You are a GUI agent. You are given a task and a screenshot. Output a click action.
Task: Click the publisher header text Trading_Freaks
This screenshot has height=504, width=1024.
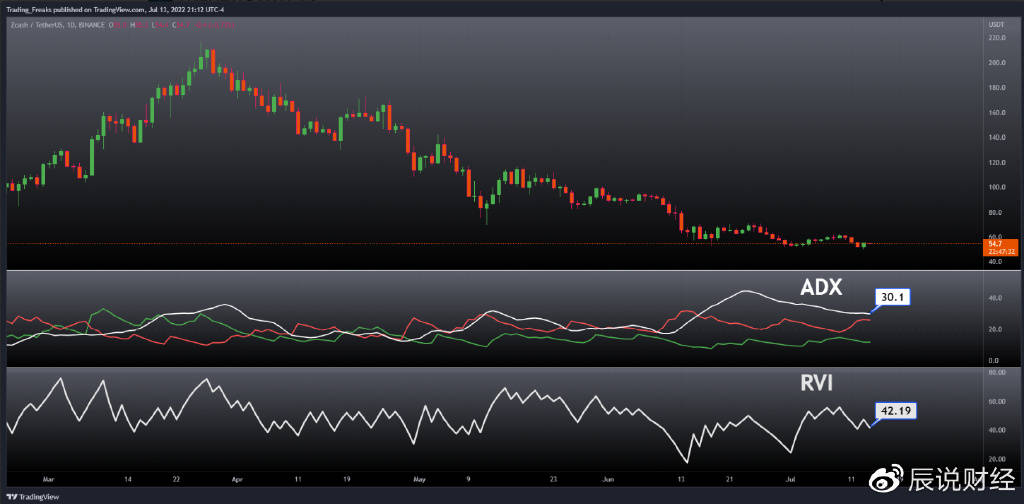pyautogui.click(x=30, y=9)
